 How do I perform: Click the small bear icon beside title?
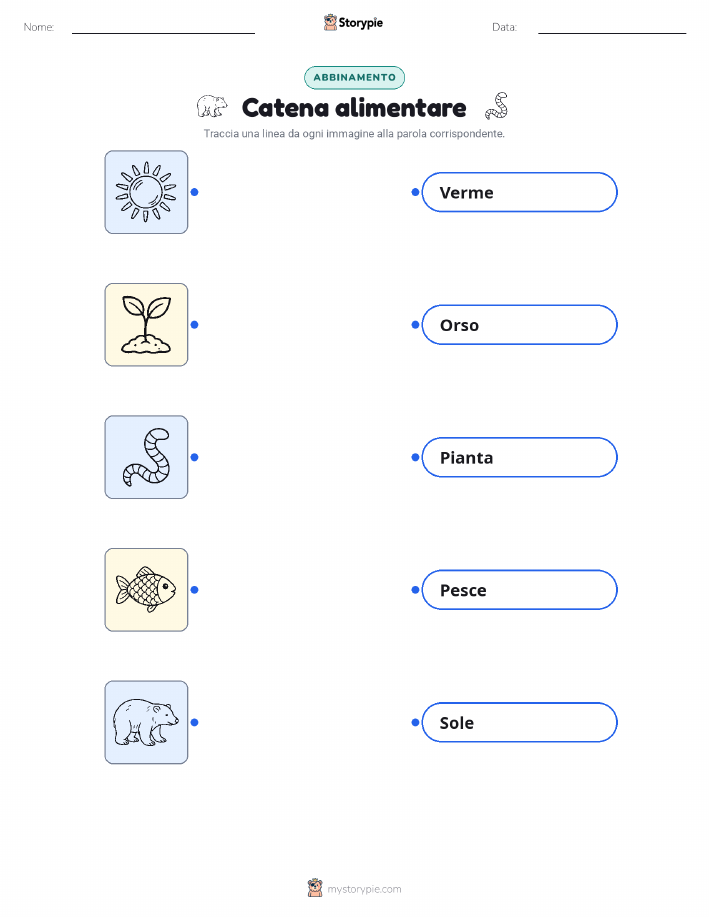tap(211, 106)
